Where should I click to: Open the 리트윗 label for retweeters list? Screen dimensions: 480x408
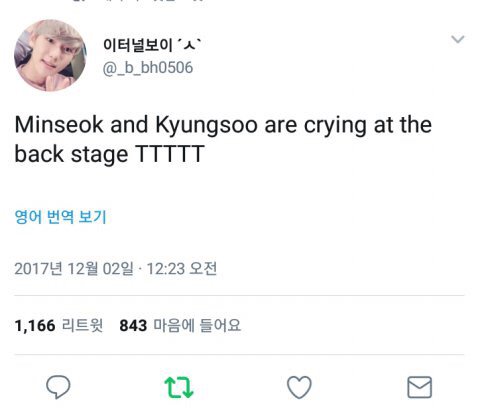coord(82,325)
